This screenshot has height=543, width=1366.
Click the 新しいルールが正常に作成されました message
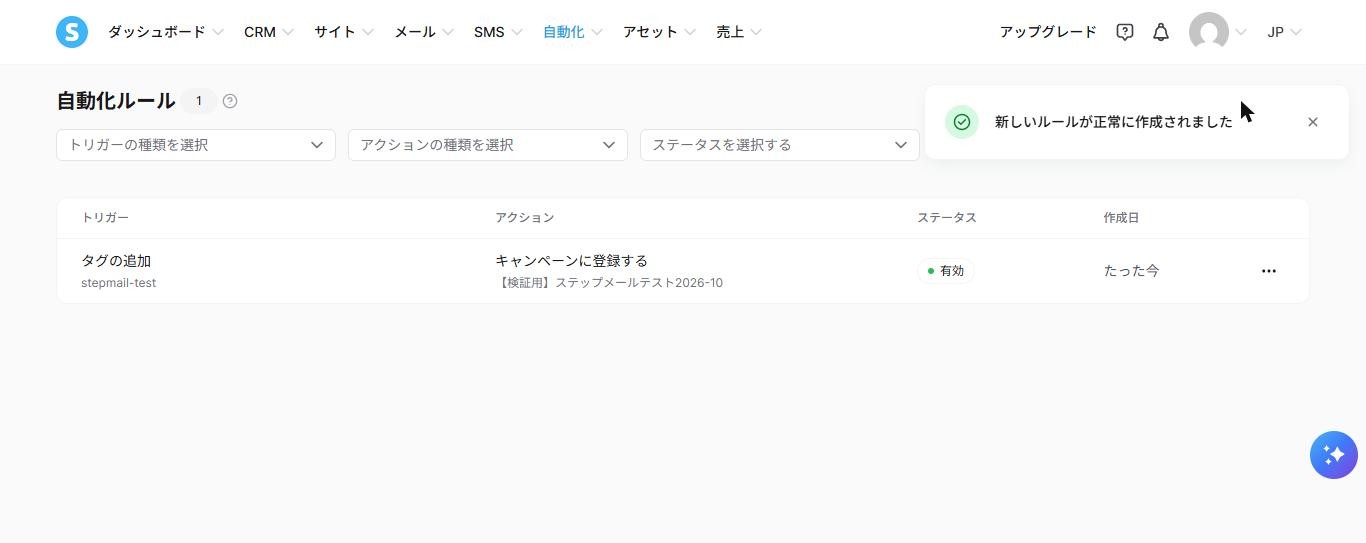(1114, 122)
